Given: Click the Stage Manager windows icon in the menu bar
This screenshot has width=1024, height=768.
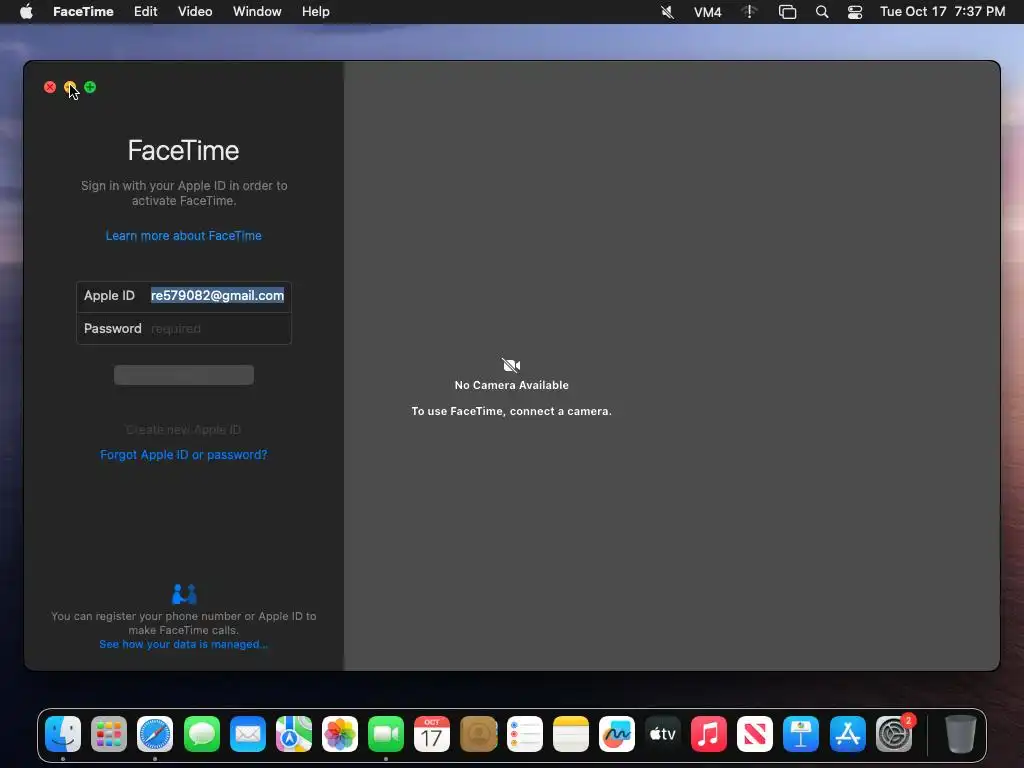Looking at the screenshot, I should click(788, 12).
